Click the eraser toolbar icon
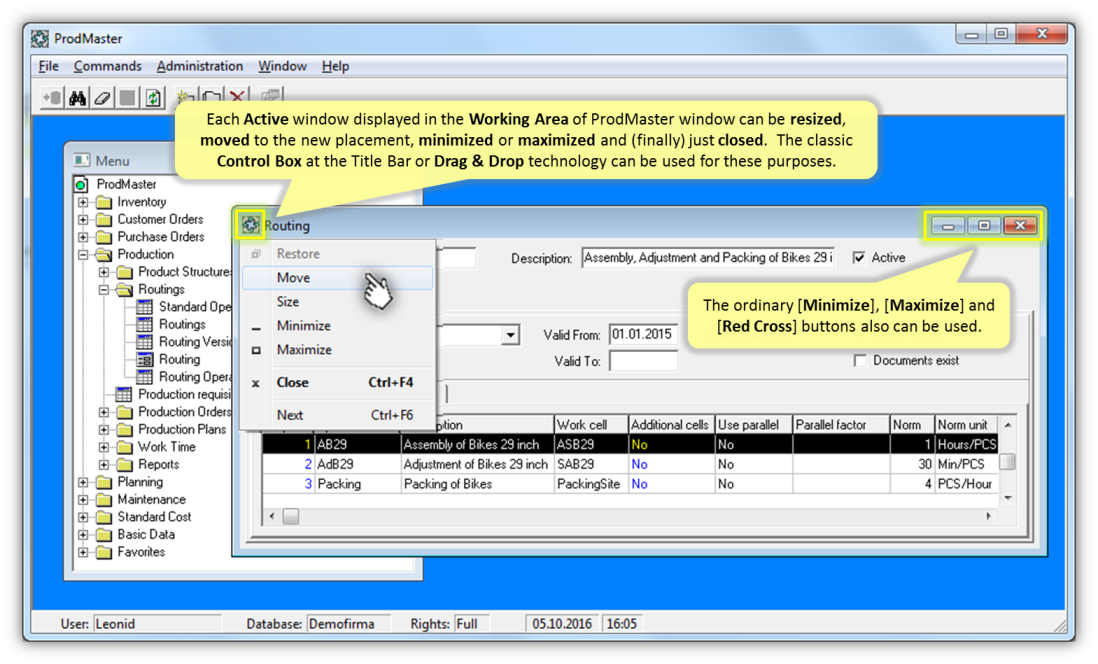This screenshot has width=1098, height=664. [102, 98]
